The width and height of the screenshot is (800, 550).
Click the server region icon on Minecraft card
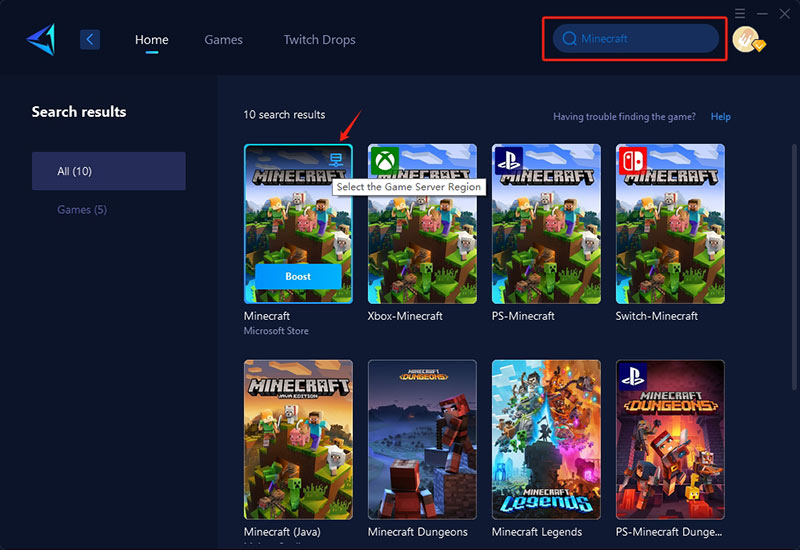pos(336,160)
